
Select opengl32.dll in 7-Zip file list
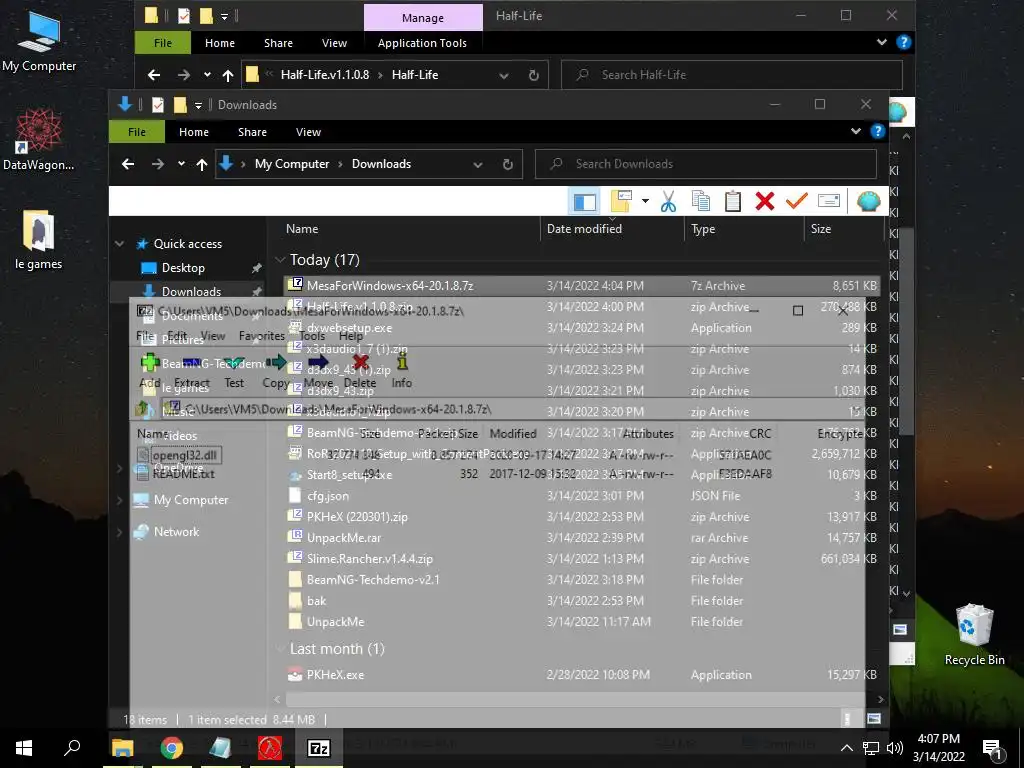click(185, 455)
